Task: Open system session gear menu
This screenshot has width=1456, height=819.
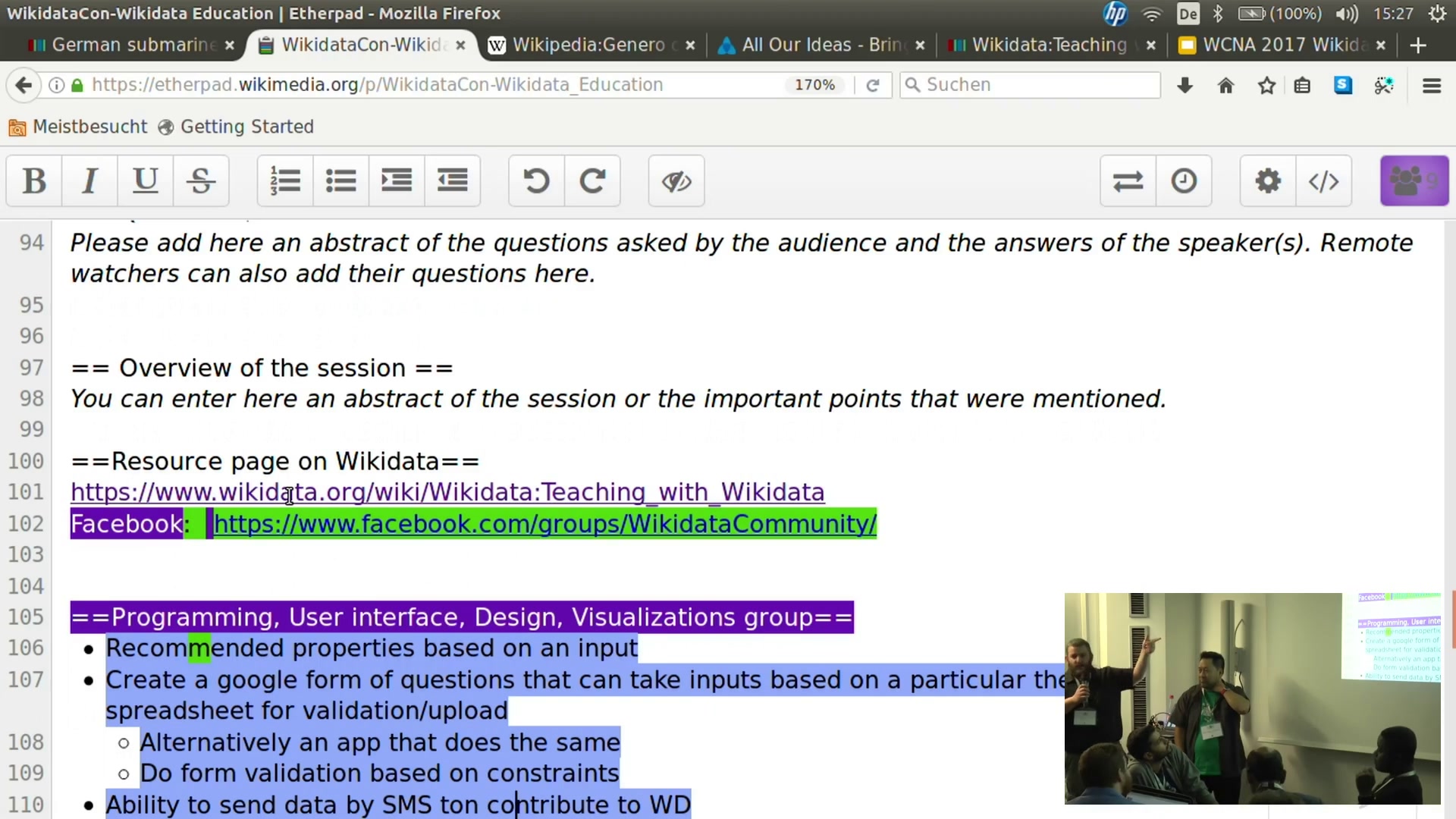Action: click(1436, 14)
